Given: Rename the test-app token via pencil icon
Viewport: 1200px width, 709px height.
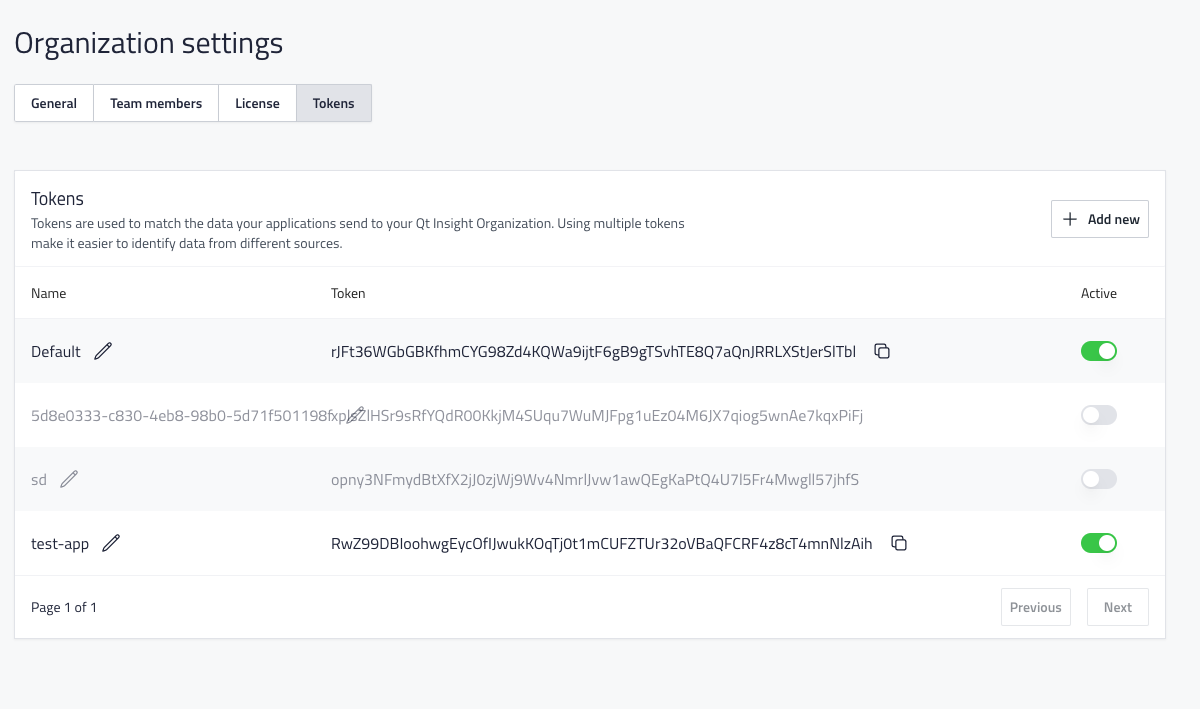Looking at the screenshot, I should point(111,543).
